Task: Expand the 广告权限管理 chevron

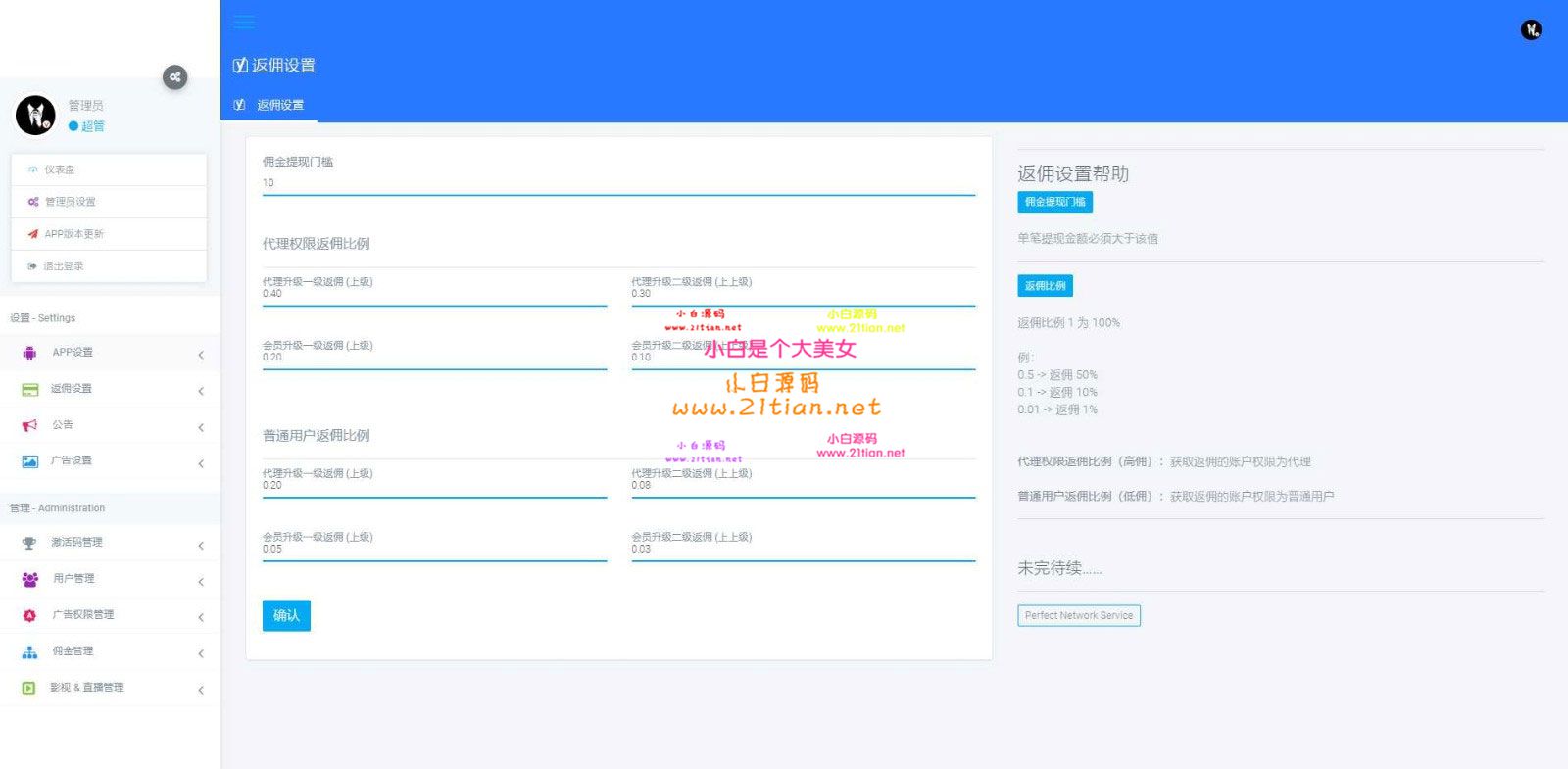Action: (200, 617)
